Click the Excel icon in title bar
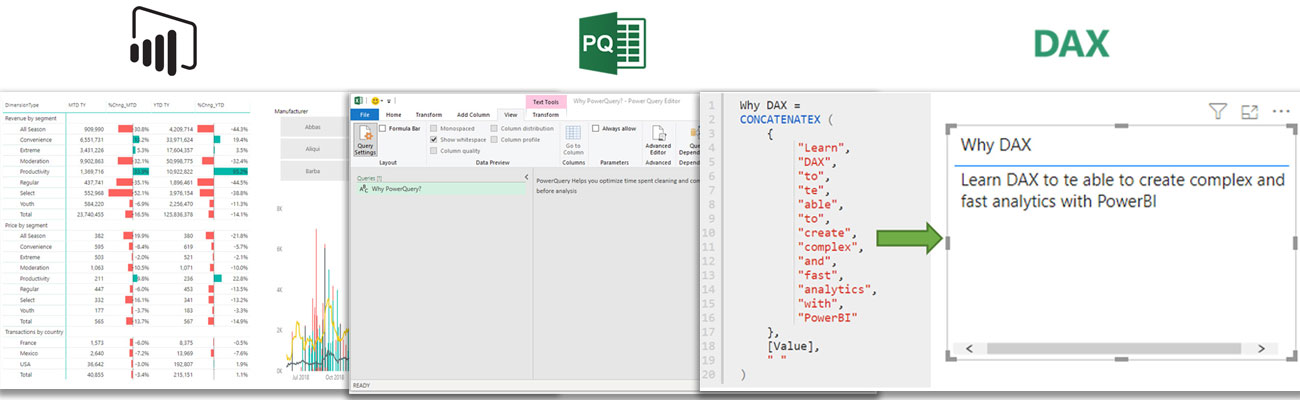This screenshot has height=400, width=1300. pos(359,101)
